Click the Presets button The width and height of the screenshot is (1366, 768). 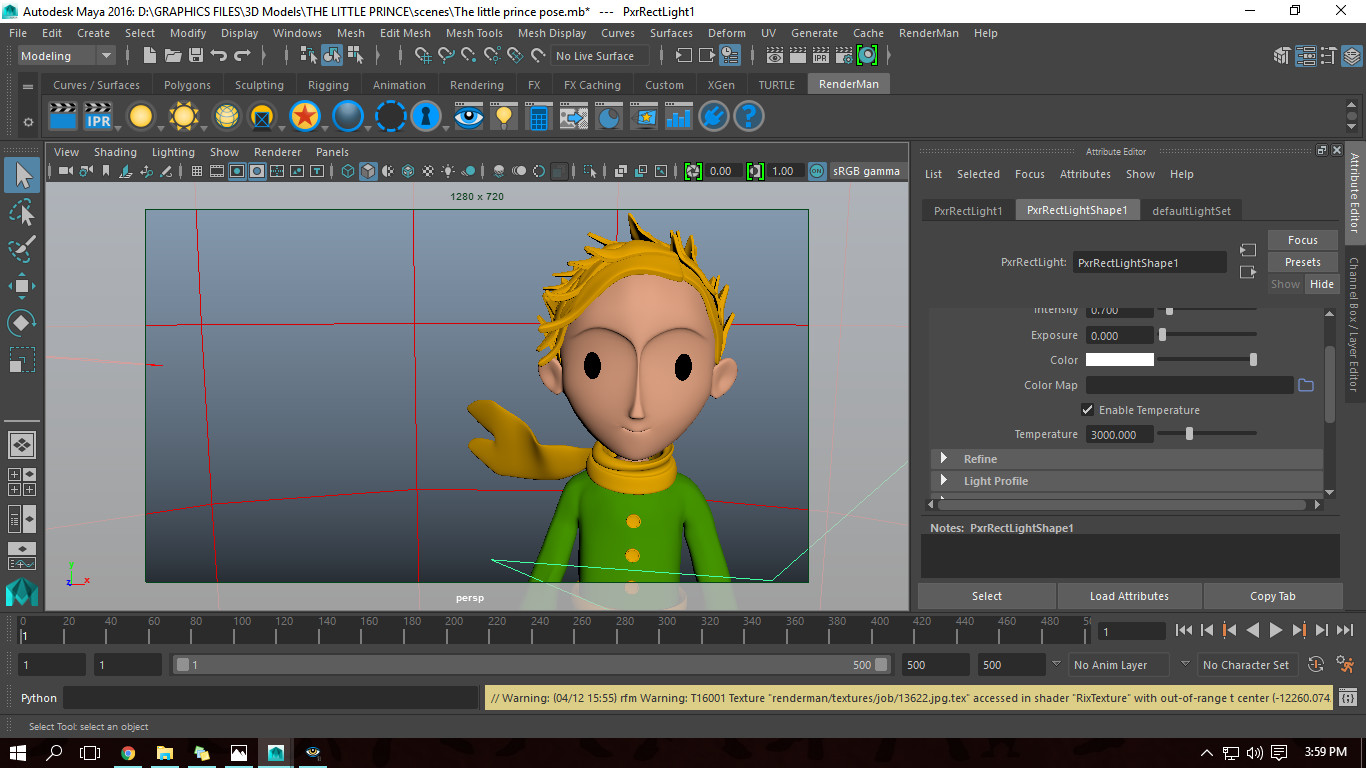[1302, 262]
